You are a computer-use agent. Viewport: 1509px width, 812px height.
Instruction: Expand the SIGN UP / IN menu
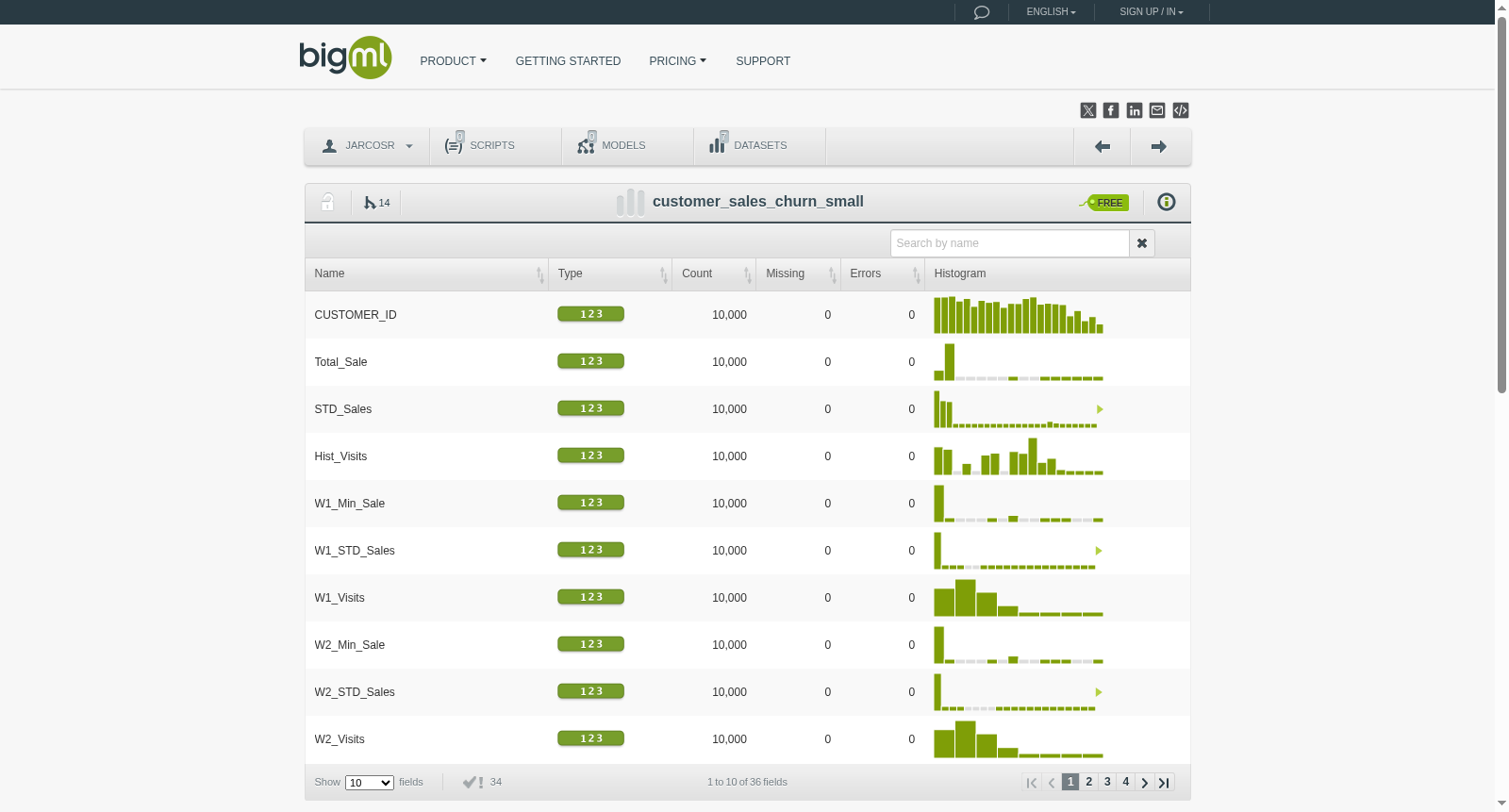(1152, 12)
